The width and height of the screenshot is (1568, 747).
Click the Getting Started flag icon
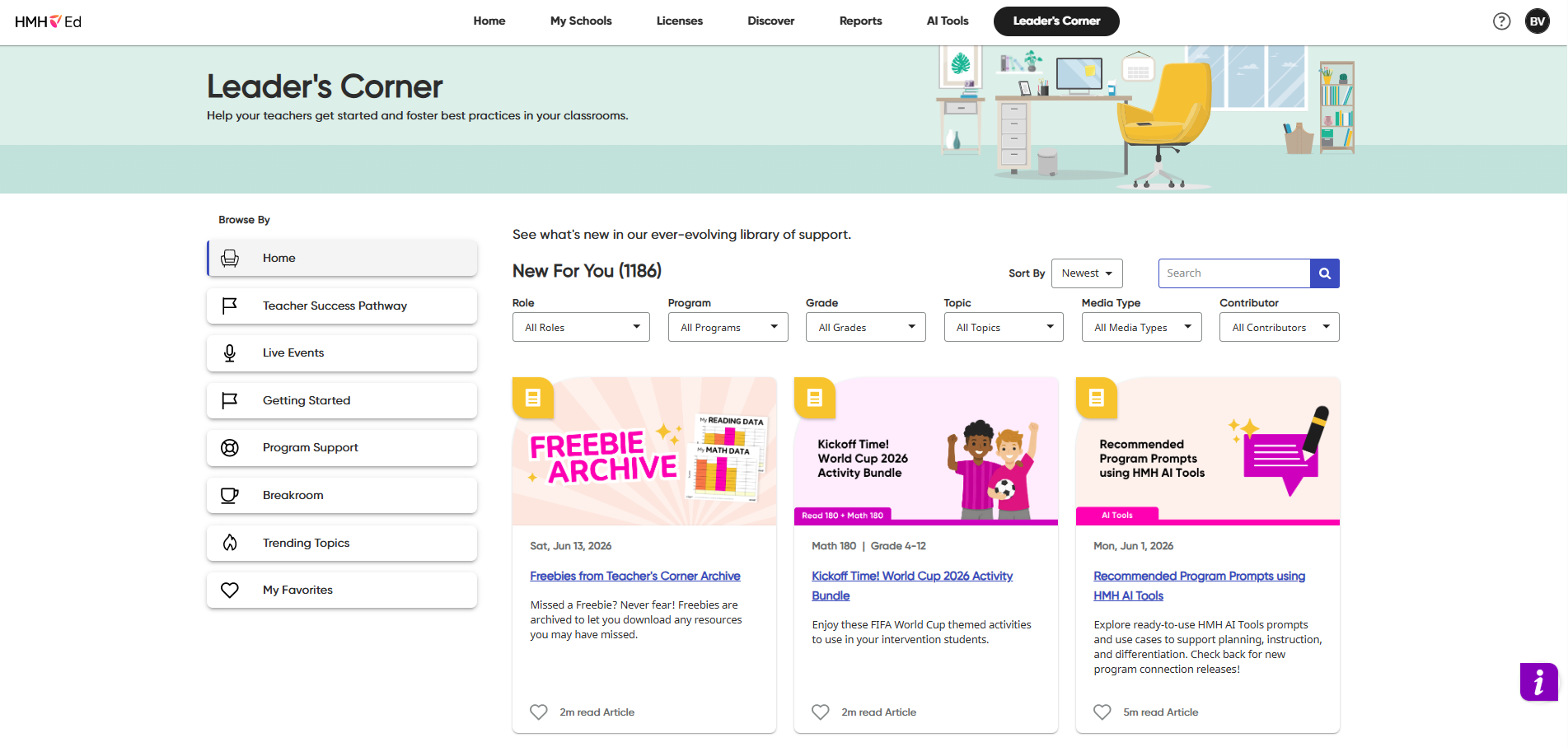coord(230,400)
